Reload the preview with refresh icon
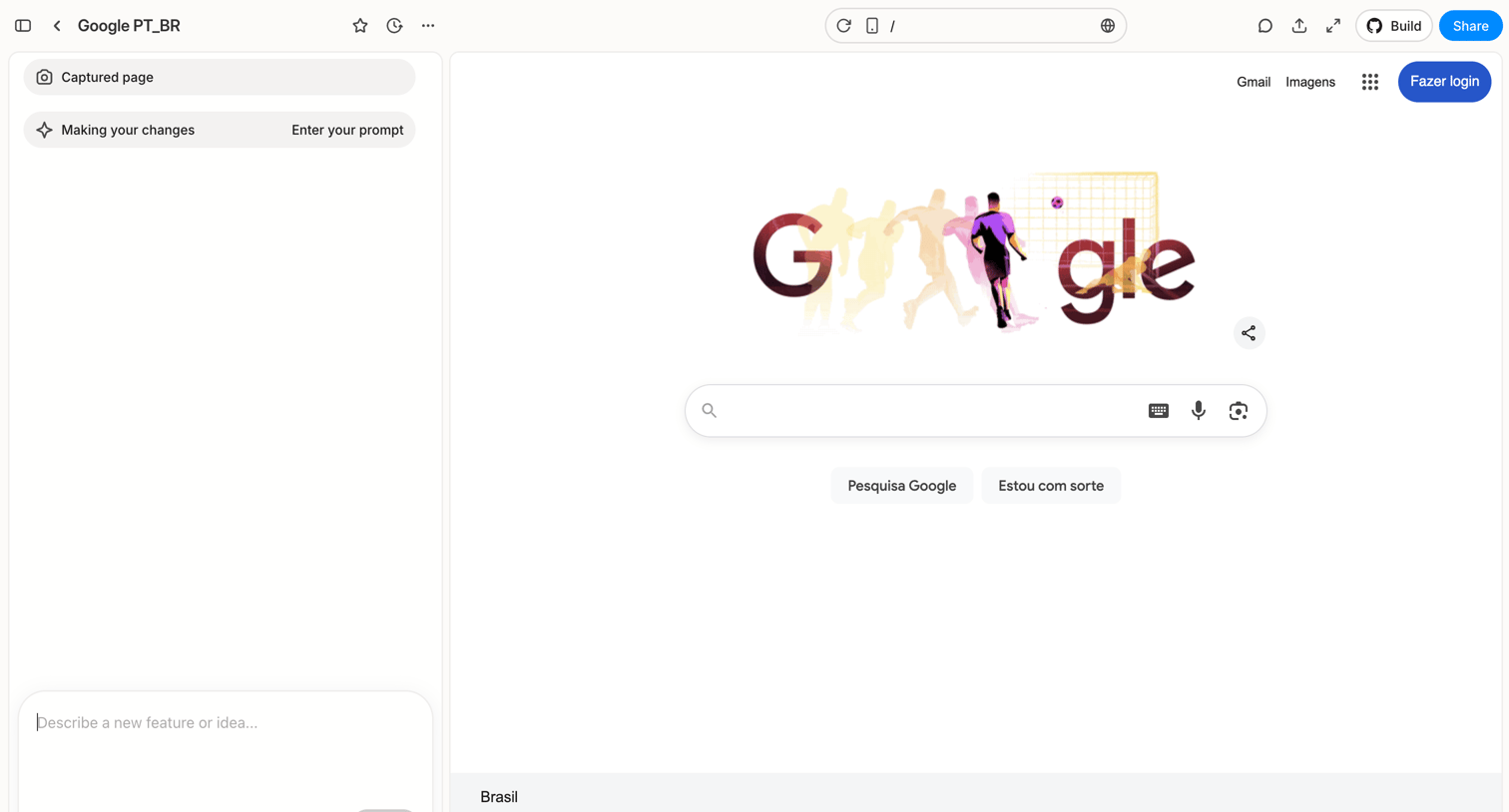 click(x=844, y=26)
